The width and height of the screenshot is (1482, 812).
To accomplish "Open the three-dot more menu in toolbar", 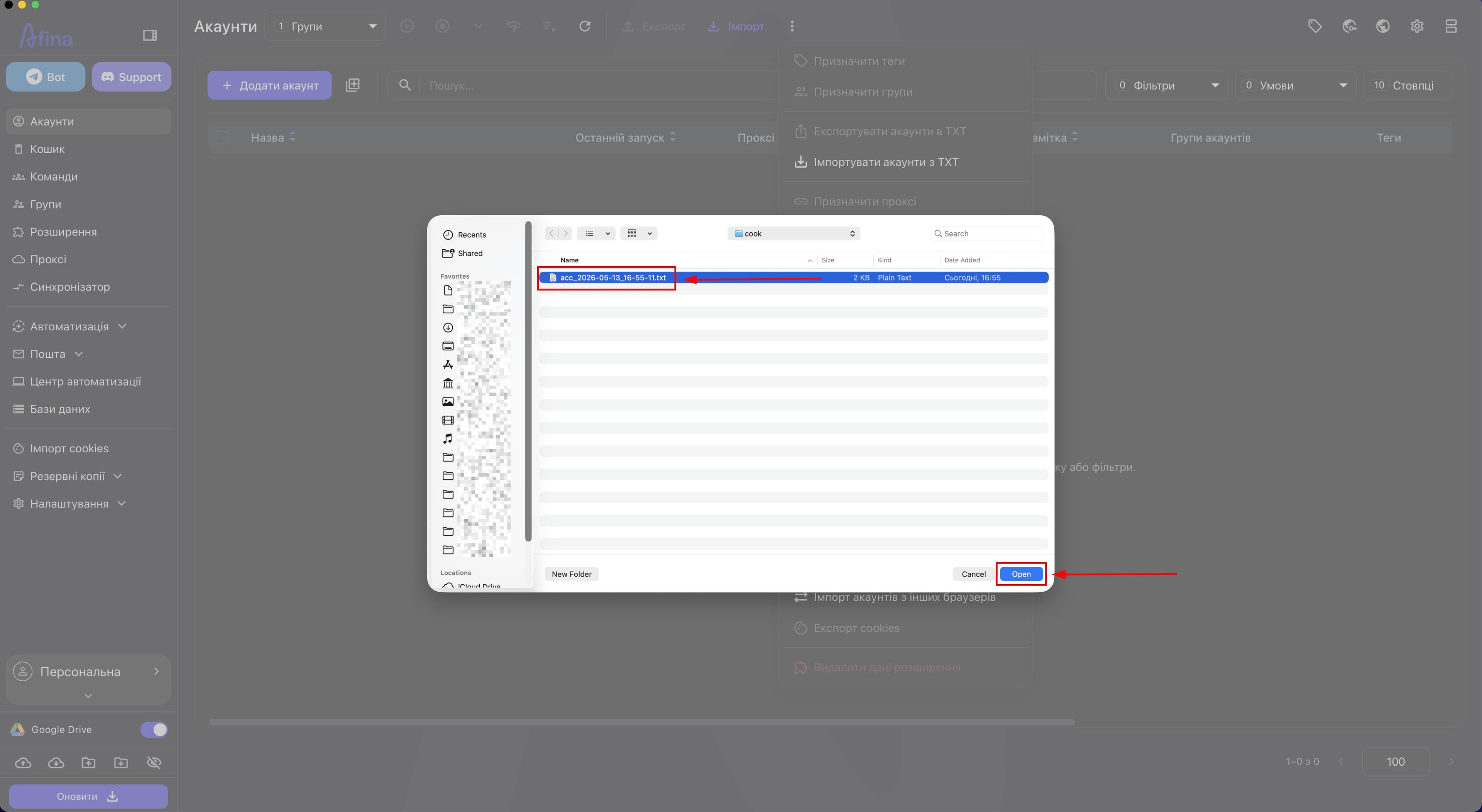I will click(x=792, y=27).
